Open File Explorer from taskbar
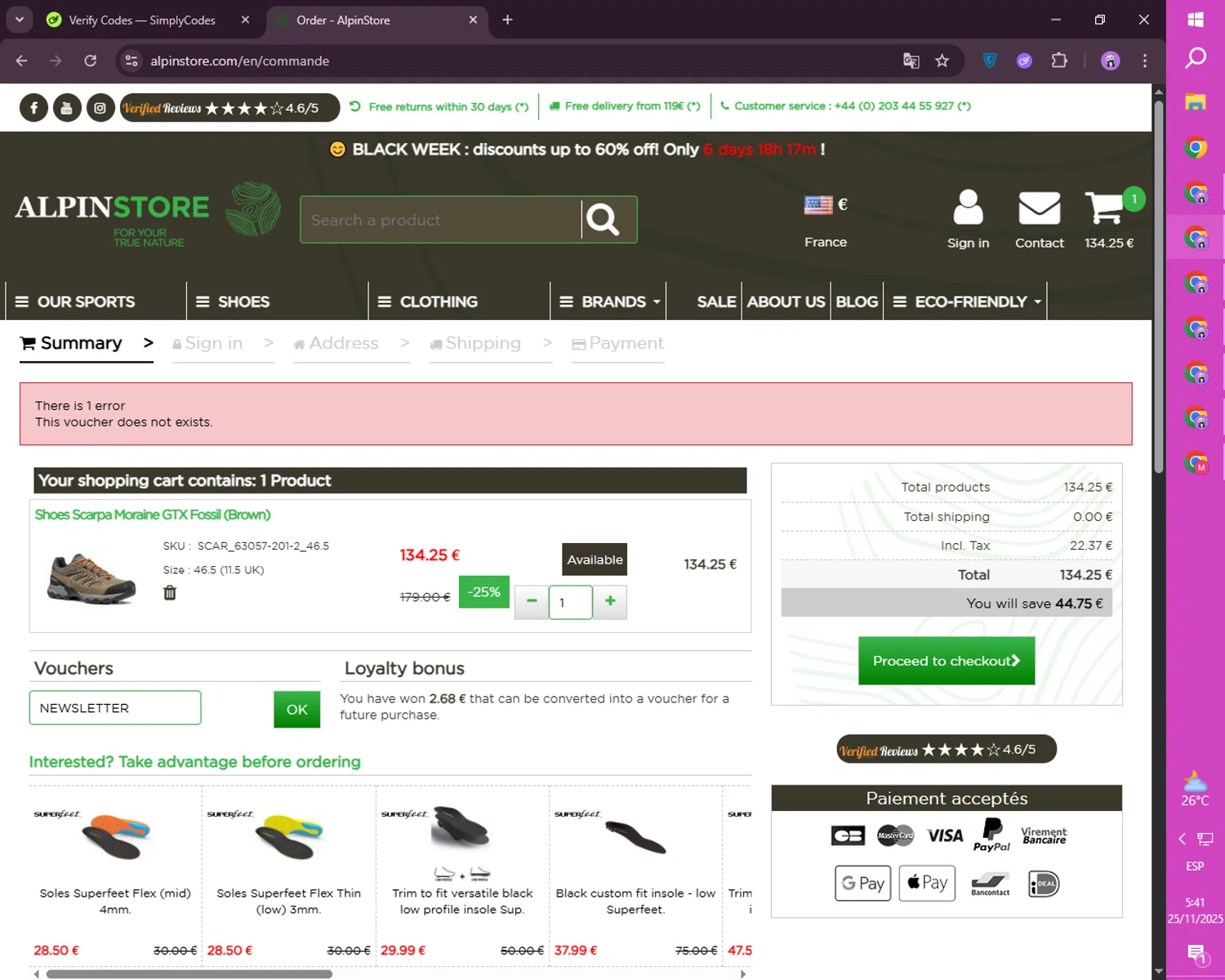This screenshot has width=1225, height=980. pos(1196,102)
